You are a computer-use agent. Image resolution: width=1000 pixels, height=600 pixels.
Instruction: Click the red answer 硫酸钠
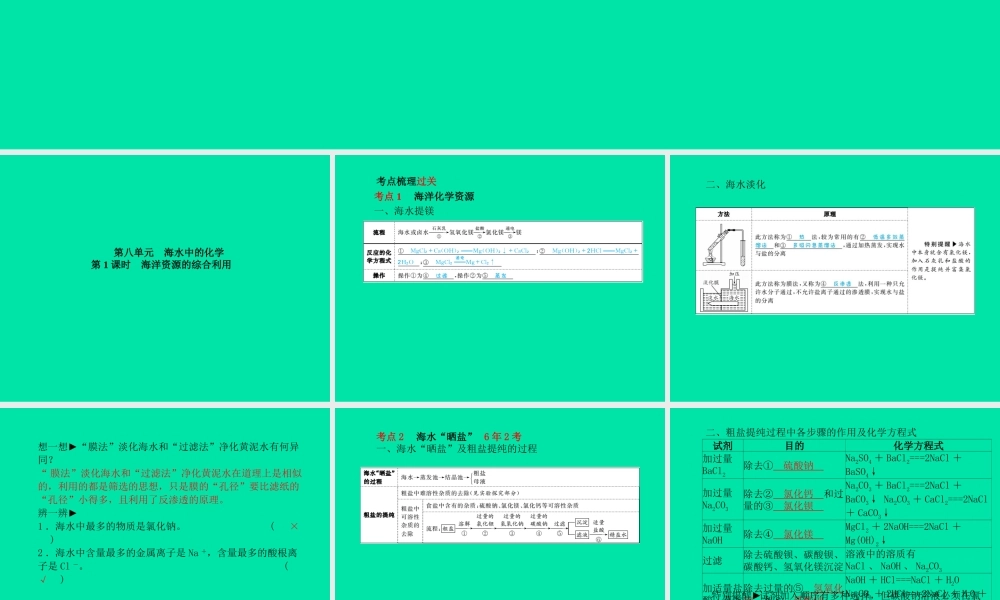click(x=798, y=465)
